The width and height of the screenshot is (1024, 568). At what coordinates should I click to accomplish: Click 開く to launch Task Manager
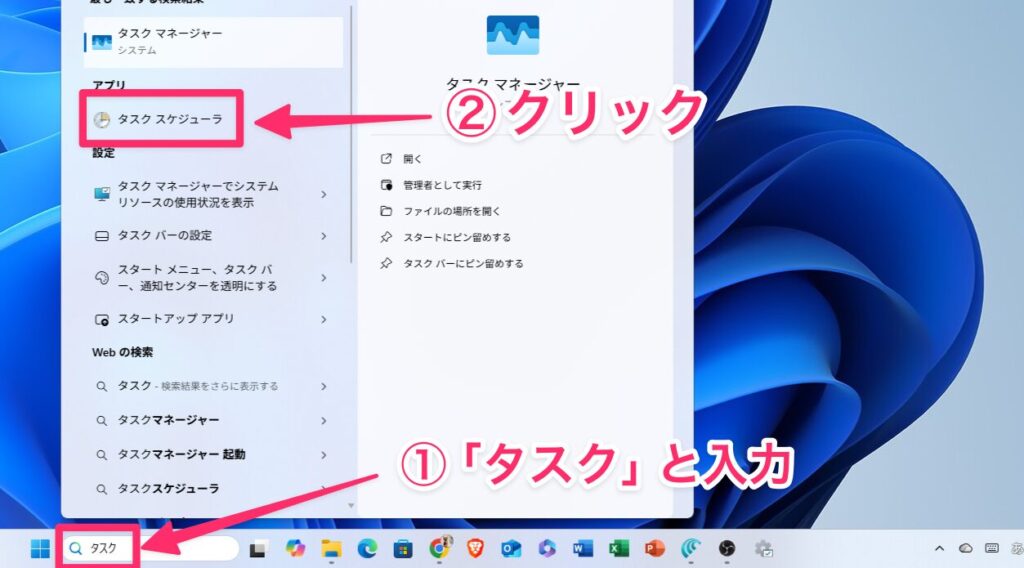point(413,159)
